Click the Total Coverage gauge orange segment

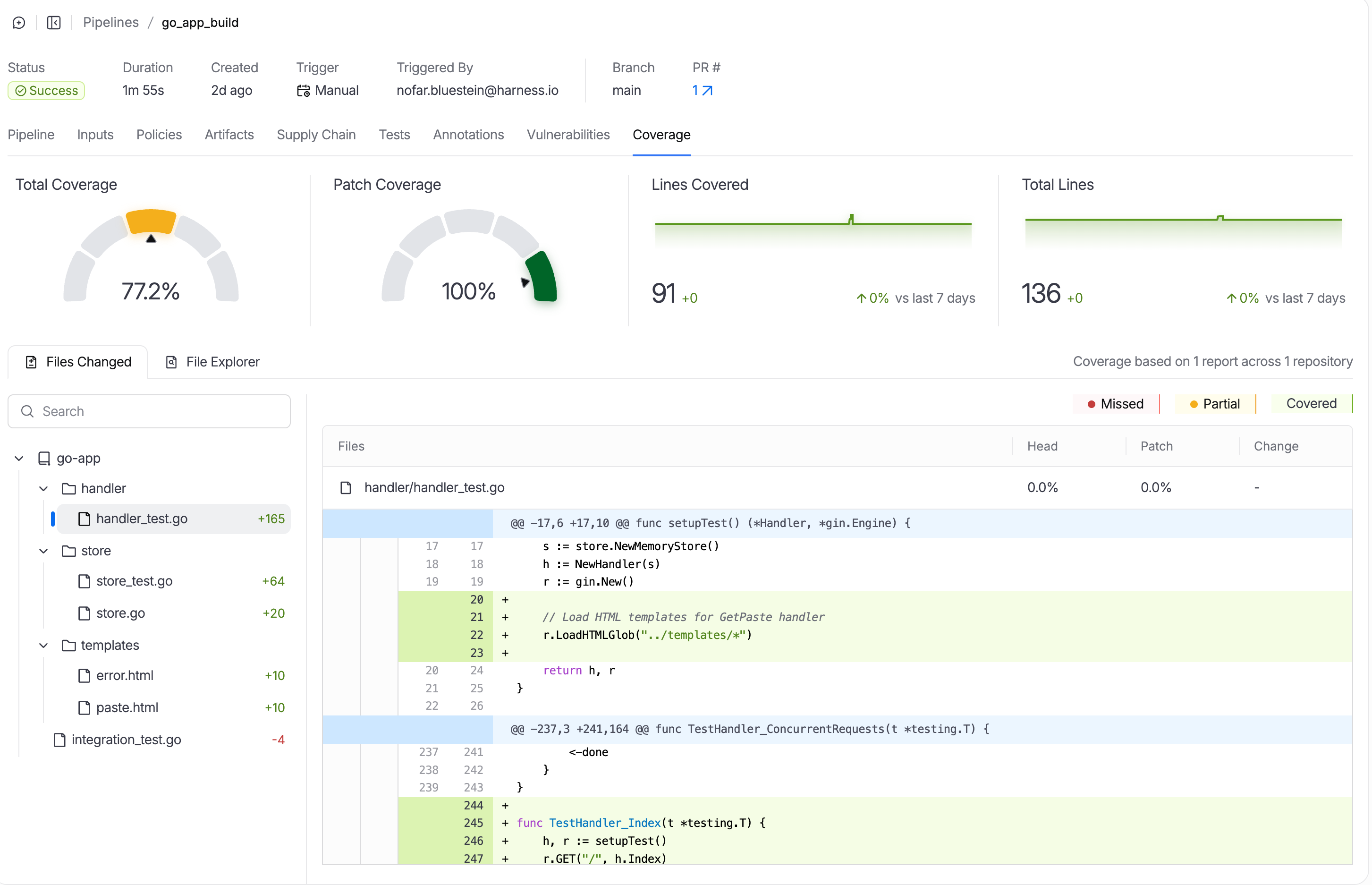pyautogui.click(x=151, y=221)
